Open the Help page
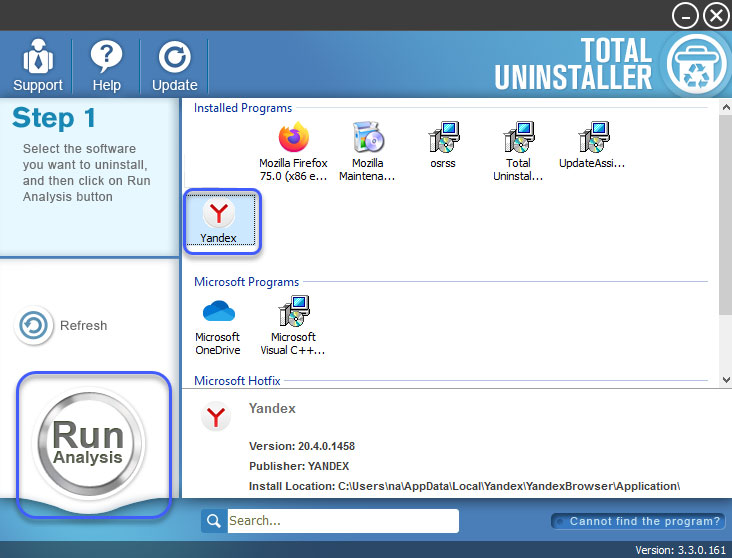Screen dimensions: 732x558 point(106,65)
